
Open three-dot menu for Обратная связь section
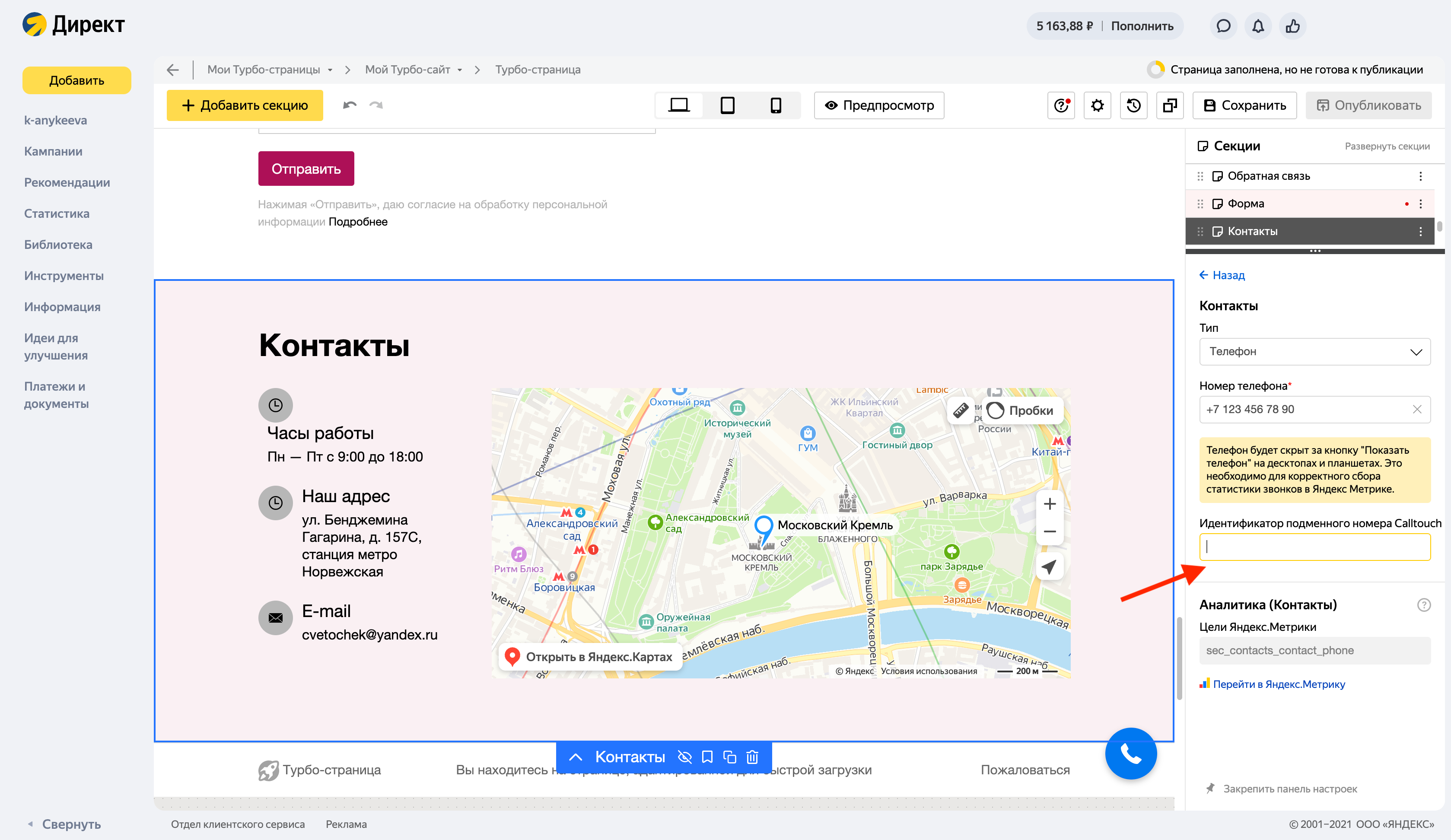1420,176
